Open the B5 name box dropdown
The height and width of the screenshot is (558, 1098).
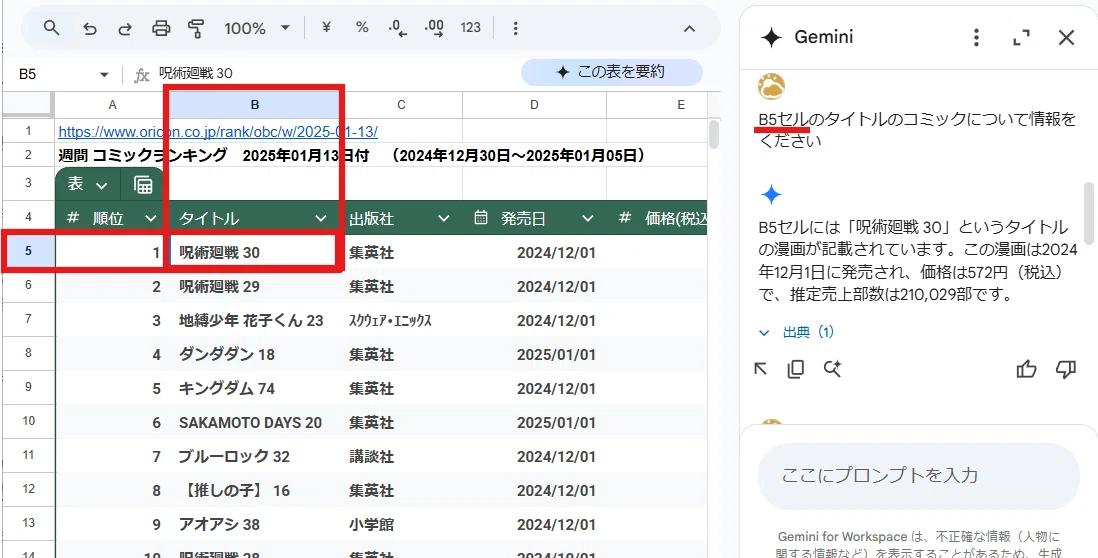pos(104,74)
